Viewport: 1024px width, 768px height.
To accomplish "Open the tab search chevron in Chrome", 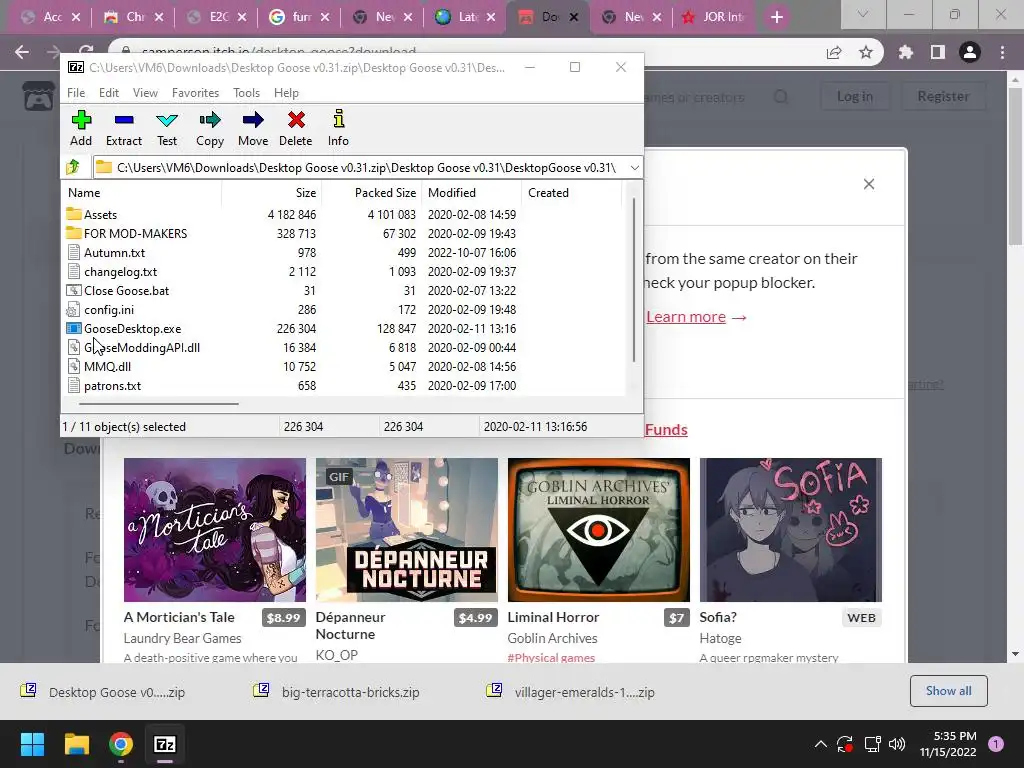I will pyautogui.click(x=863, y=14).
